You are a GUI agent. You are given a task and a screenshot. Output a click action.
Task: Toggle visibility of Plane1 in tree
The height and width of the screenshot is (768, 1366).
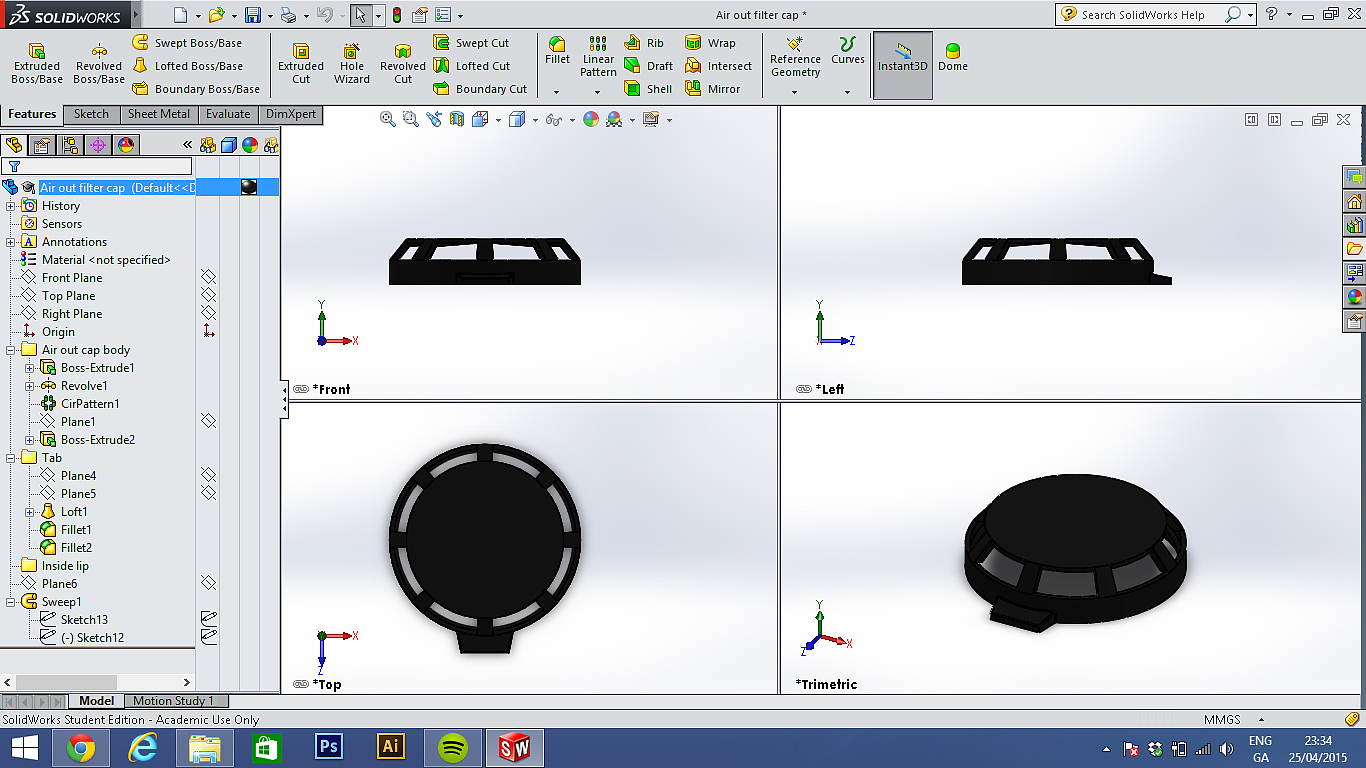208,422
